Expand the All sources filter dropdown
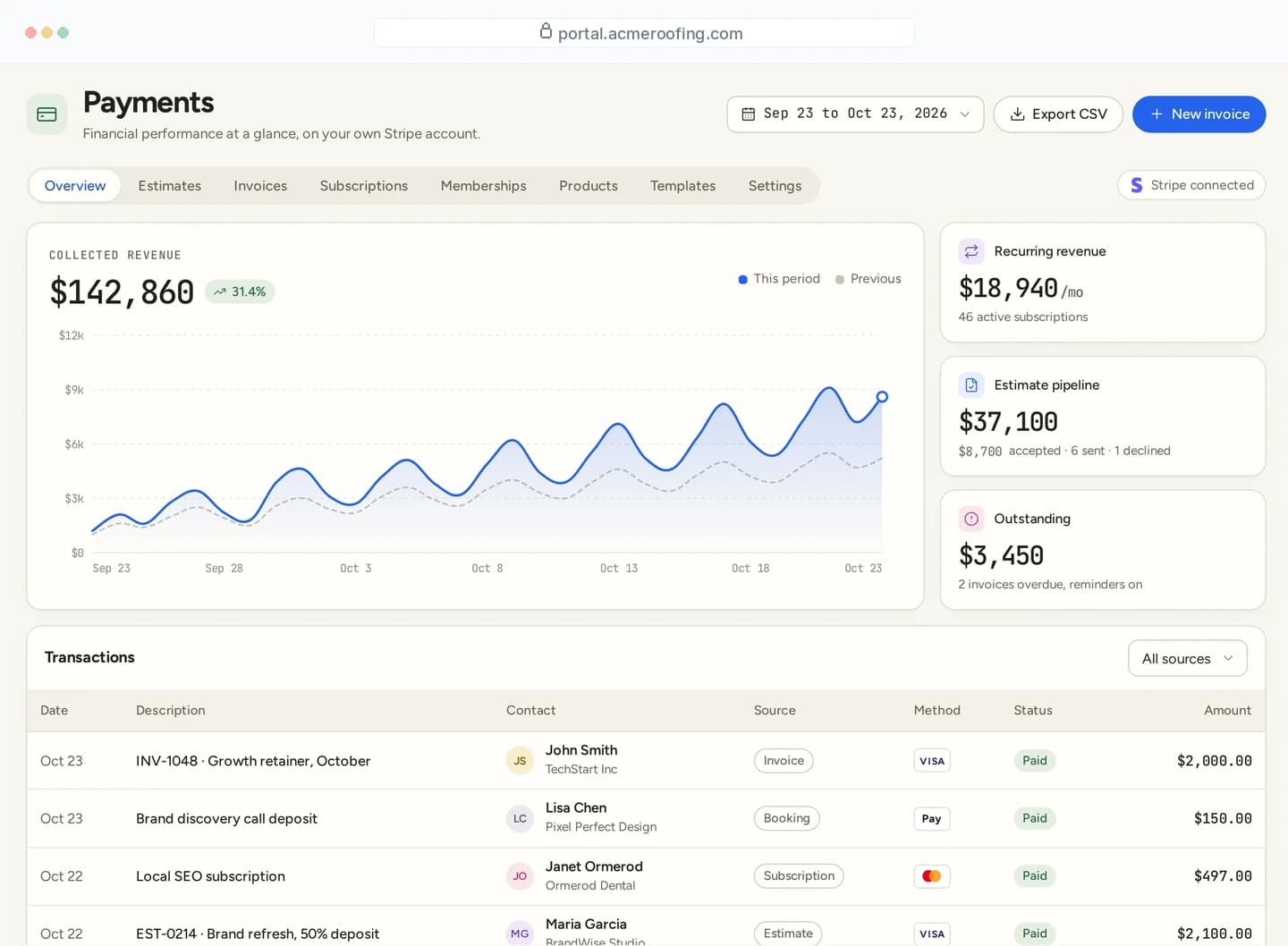Viewport: 1288px width, 946px height. (1188, 659)
